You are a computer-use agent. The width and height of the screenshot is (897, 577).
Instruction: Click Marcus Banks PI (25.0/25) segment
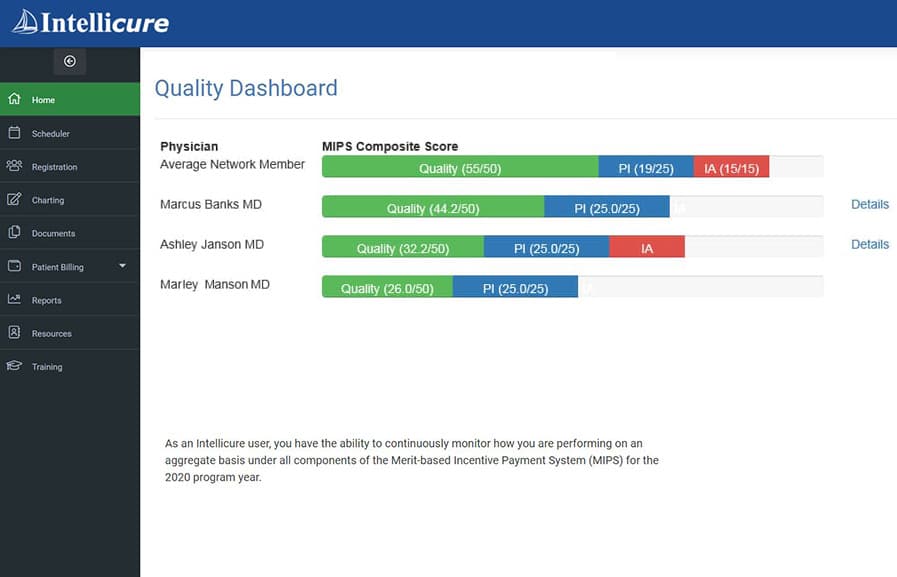coord(606,206)
